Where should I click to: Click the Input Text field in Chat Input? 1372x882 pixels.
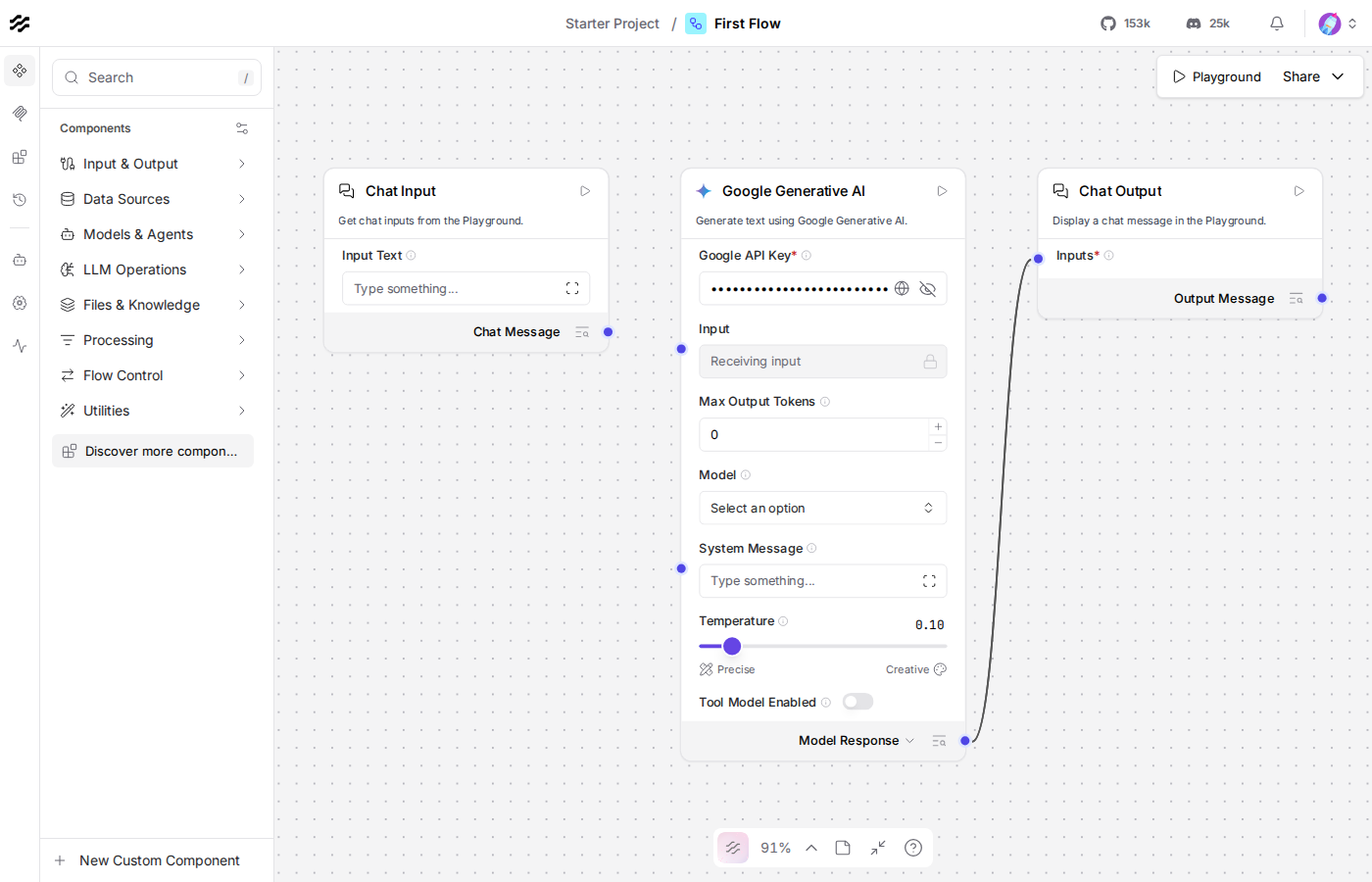(465, 288)
